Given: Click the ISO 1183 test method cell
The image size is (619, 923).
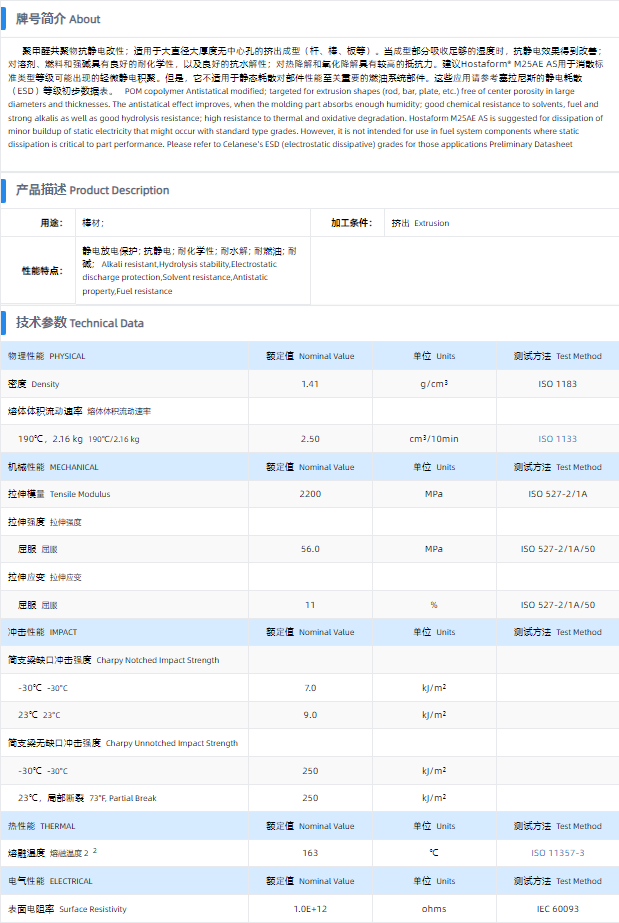Looking at the screenshot, I should 557,384.
